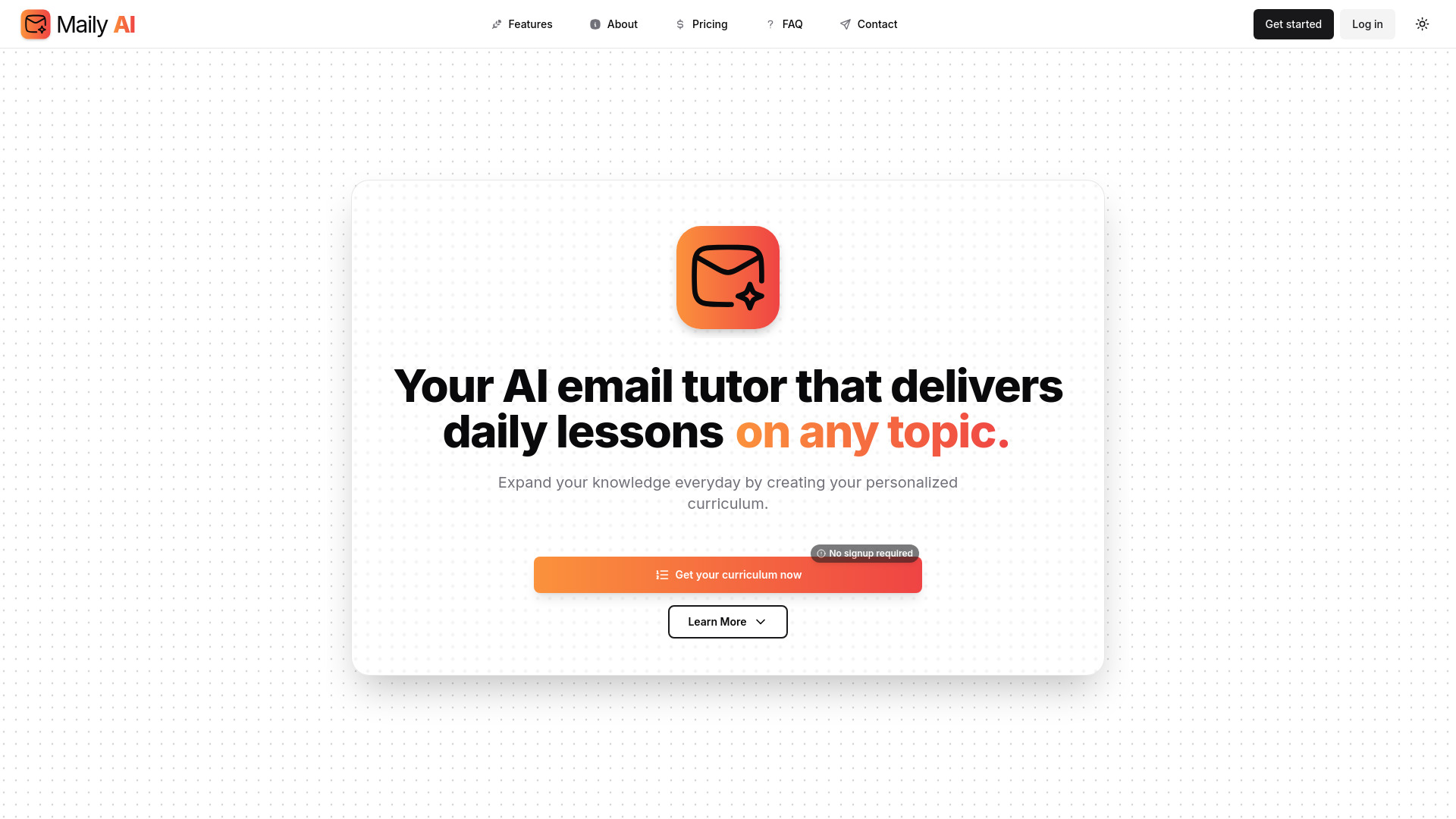Click the Log in button
The width and height of the screenshot is (1456, 819).
pos(1367,24)
